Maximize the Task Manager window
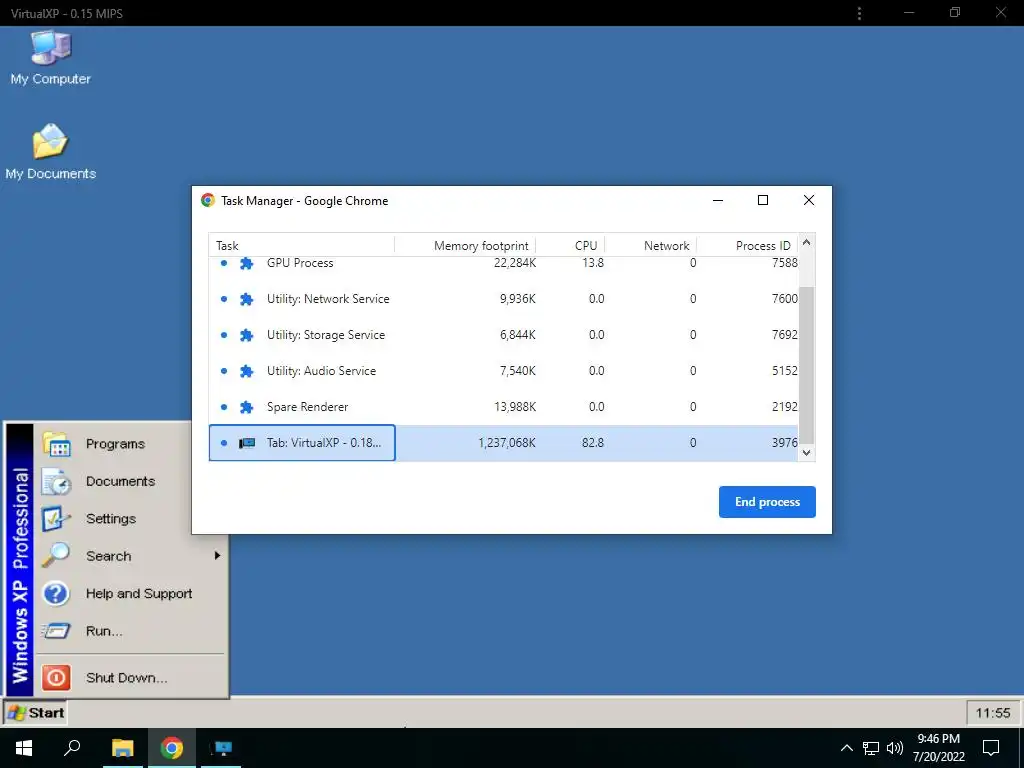The height and width of the screenshot is (768, 1024). (763, 200)
